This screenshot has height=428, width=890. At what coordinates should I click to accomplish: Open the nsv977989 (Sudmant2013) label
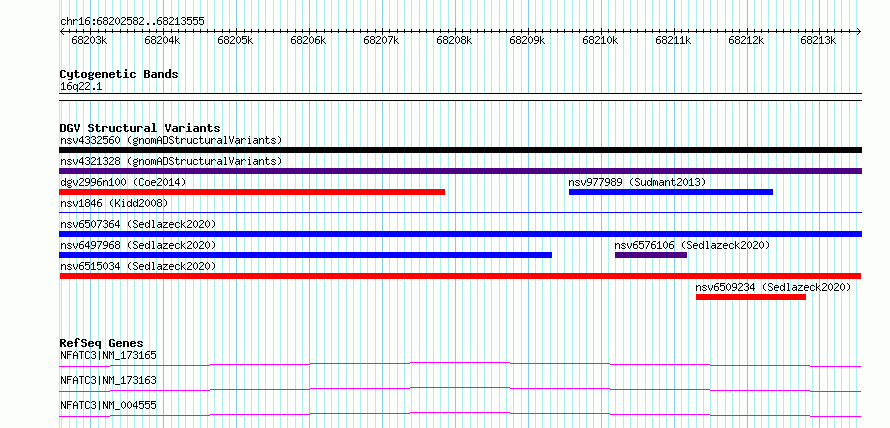pos(637,182)
